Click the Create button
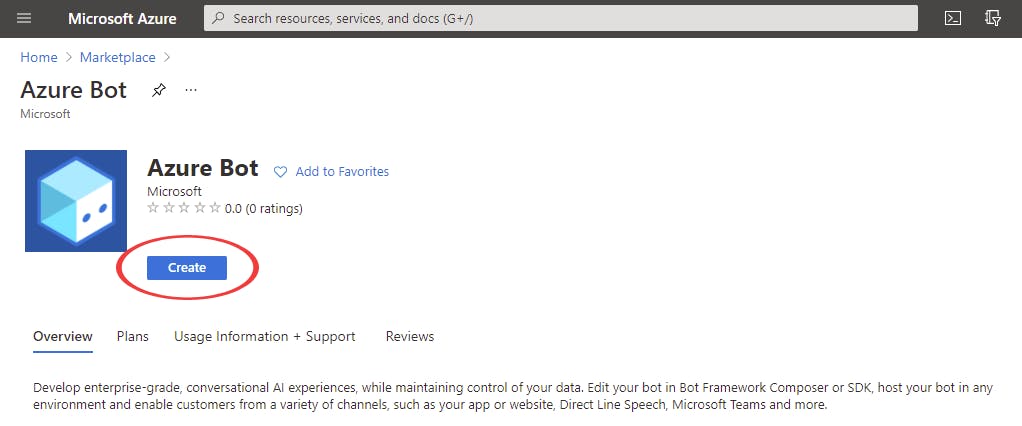Screen dimensions: 1022x426 click(187, 268)
